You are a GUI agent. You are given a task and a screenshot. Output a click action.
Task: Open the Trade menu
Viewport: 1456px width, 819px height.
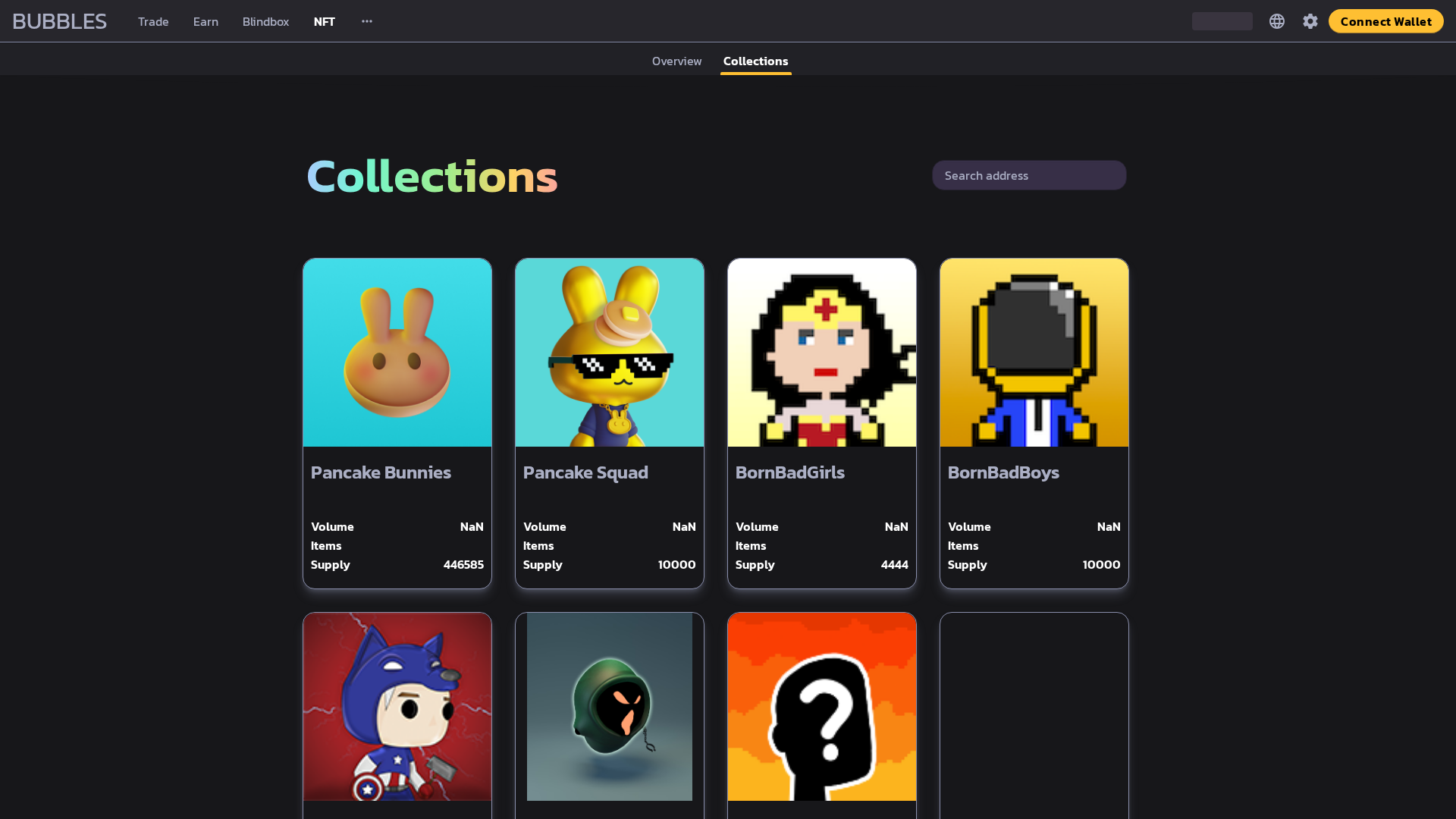153,21
